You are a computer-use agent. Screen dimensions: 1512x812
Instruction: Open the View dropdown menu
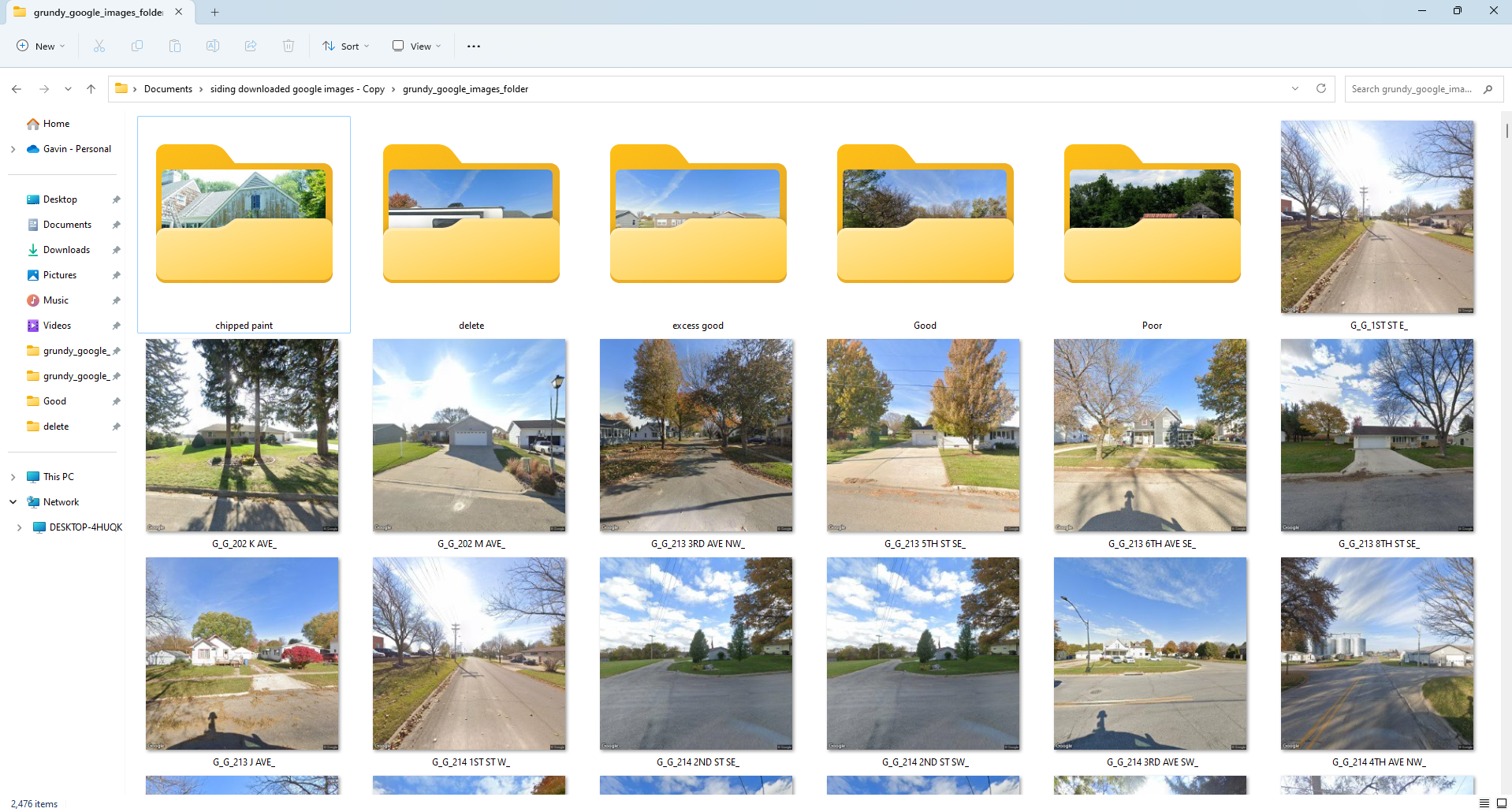click(417, 46)
